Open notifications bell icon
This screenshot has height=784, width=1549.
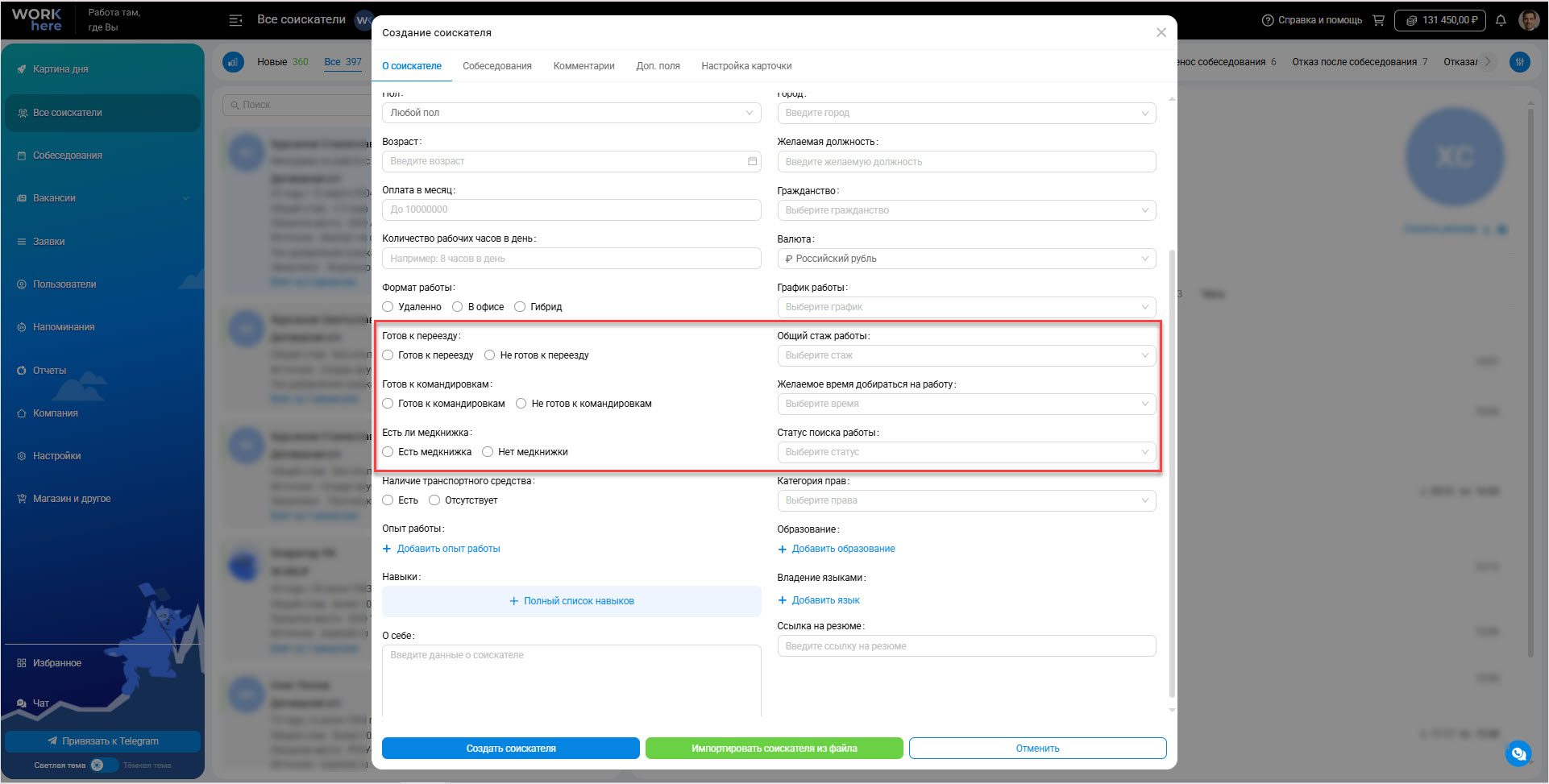pyautogui.click(x=1501, y=20)
